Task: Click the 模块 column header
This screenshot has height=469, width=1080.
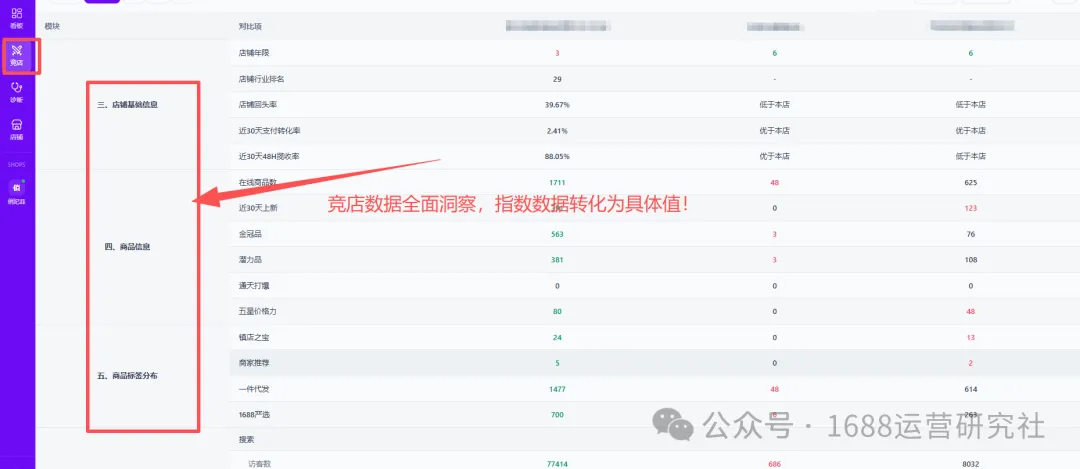Action: [x=52, y=26]
